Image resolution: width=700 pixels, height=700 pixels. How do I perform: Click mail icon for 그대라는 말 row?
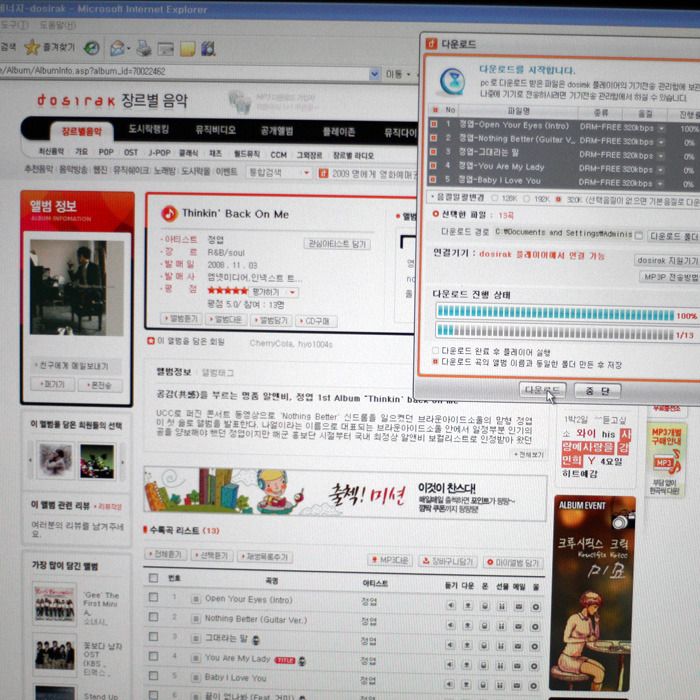518,646
